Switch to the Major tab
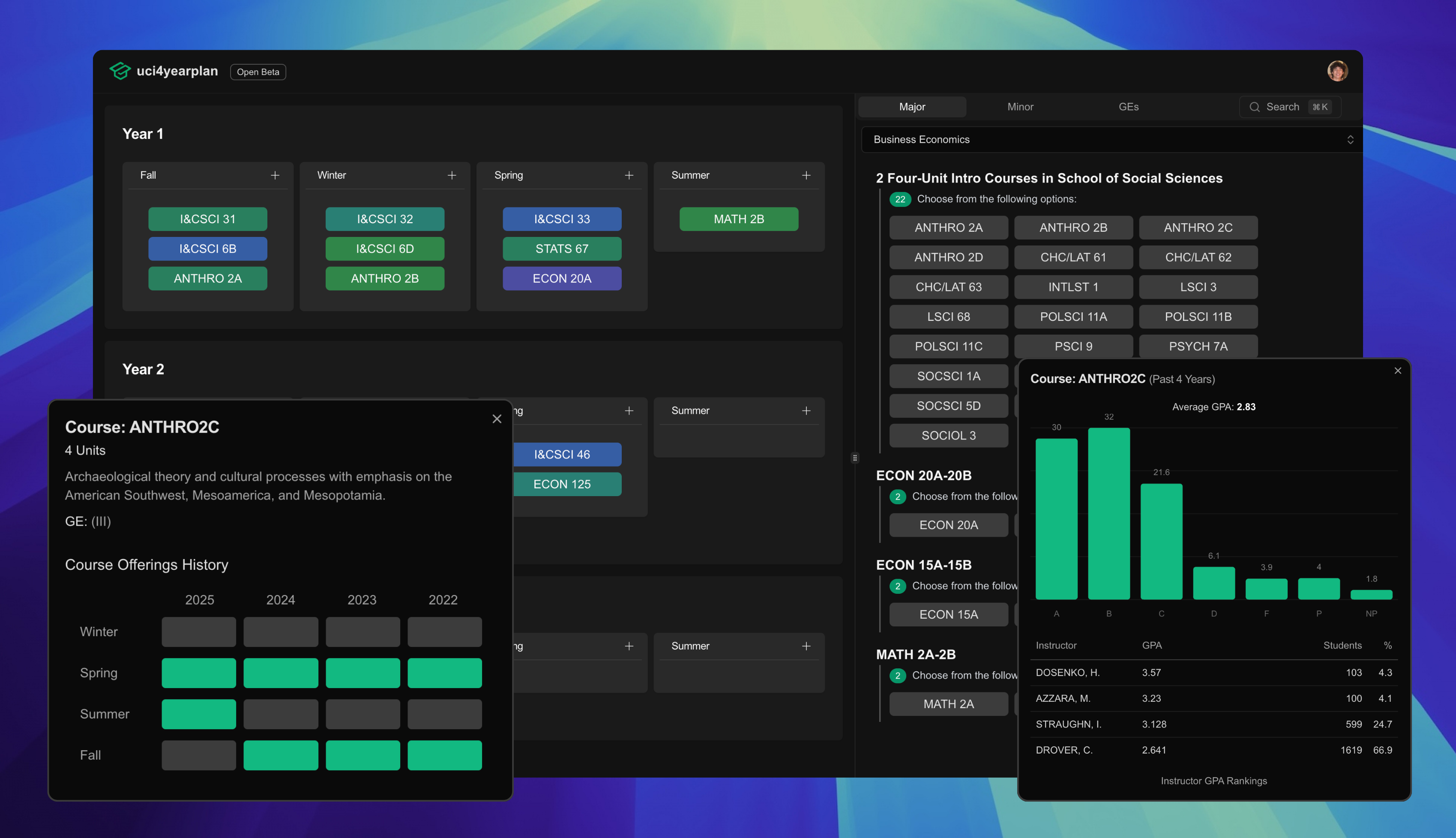This screenshot has width=1456, height=838. click(x=911, y=107)
